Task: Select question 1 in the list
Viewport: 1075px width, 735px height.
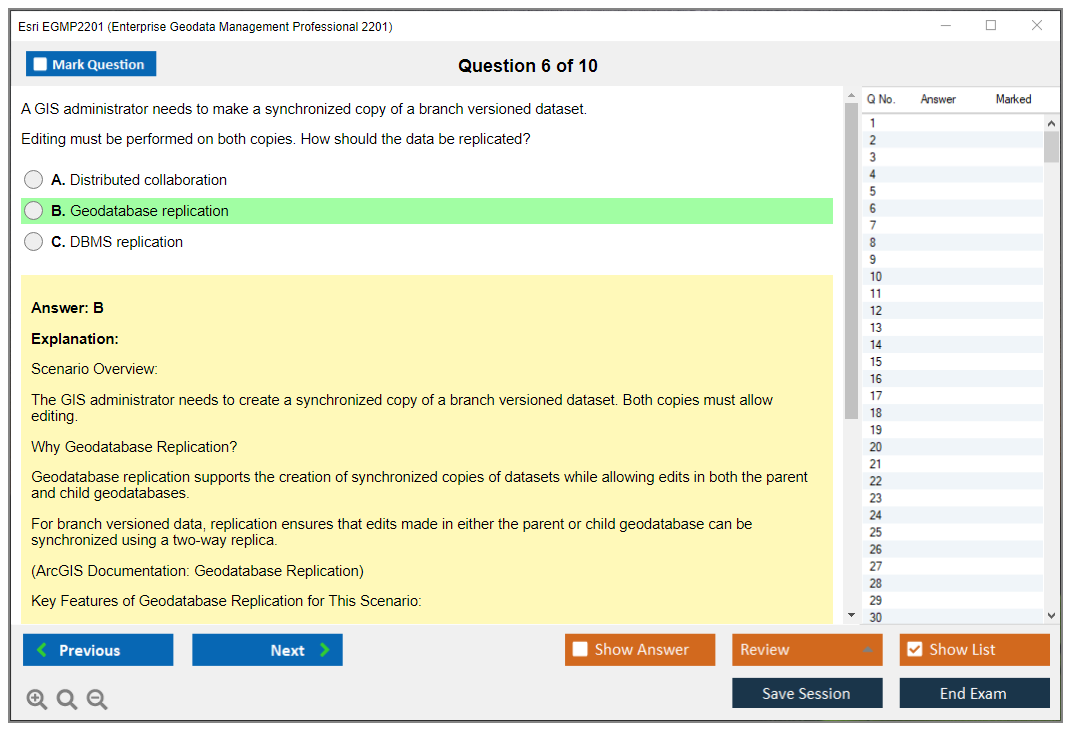Action: (x=953, y=123)
